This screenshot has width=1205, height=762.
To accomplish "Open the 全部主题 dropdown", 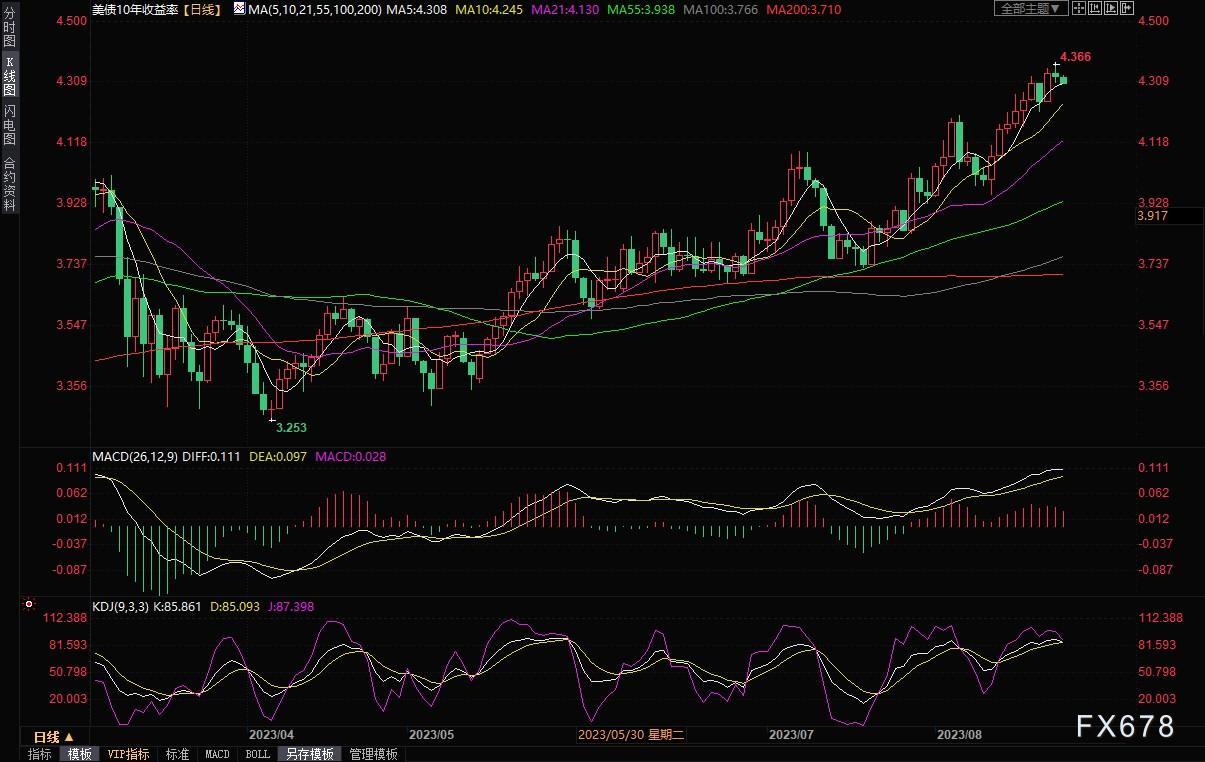I will click(x=1030, y=8).
